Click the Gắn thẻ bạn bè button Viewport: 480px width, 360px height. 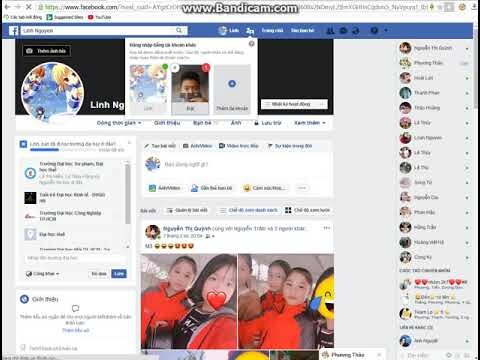(x=211, y=188)
